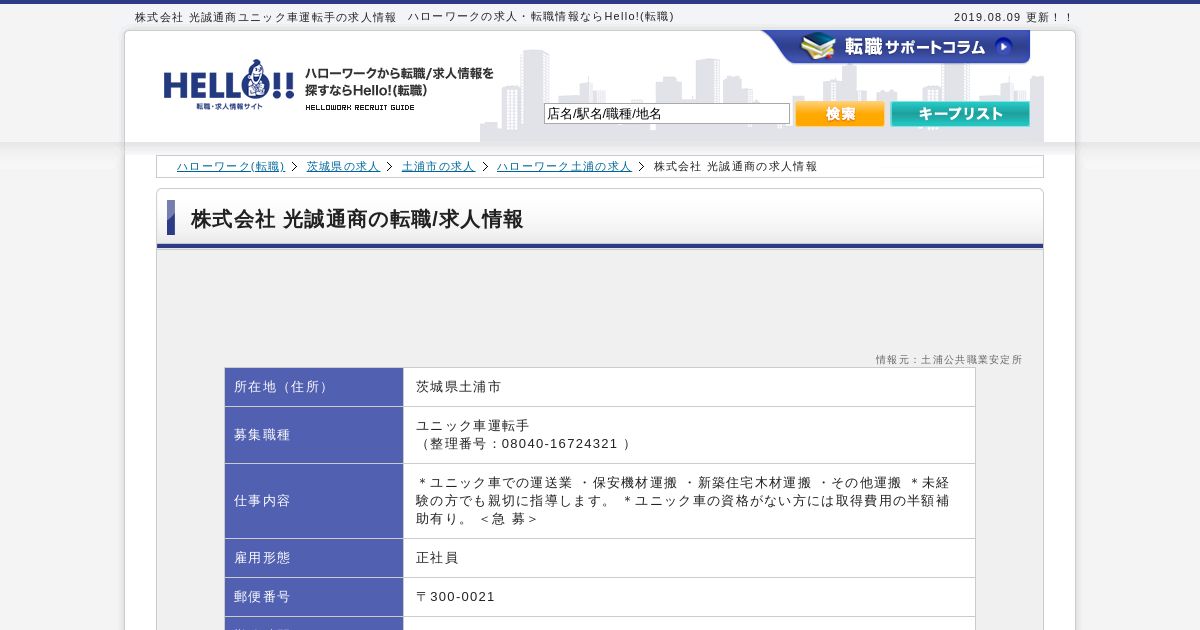
Task: Click the arrow icon on 転職サポートコラム banner
Action: coord(1004,46)
